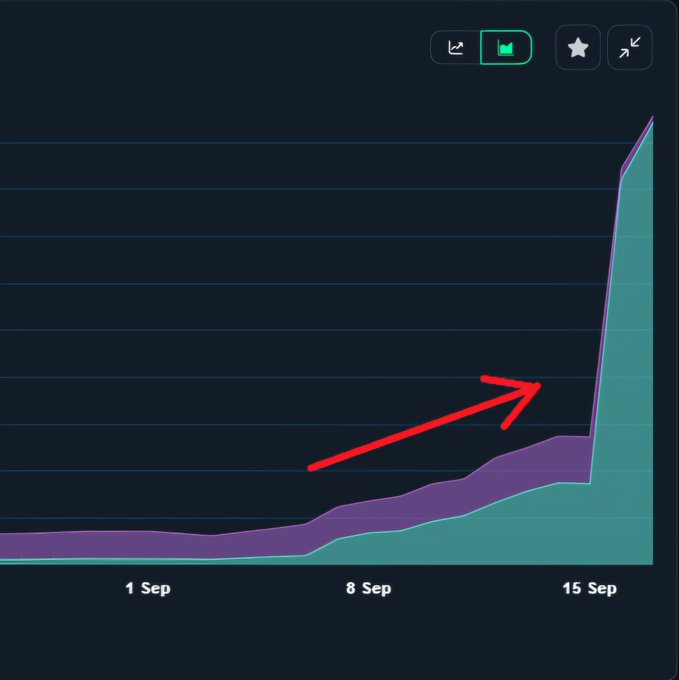Collapse chart using the inward arrows icon

click(630, 48)
